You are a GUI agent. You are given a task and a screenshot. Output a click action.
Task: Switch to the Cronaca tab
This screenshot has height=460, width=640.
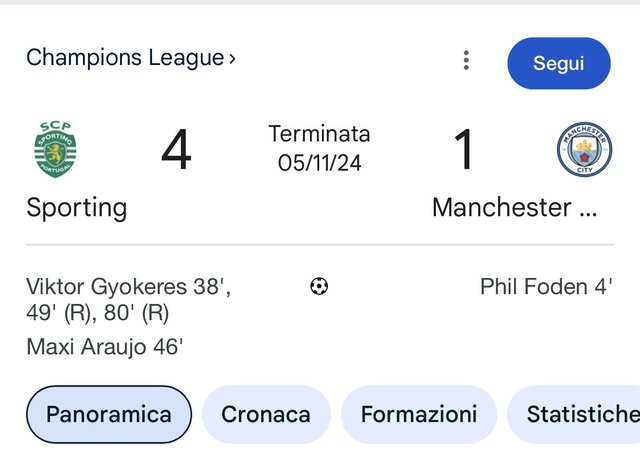pos(266,414)
